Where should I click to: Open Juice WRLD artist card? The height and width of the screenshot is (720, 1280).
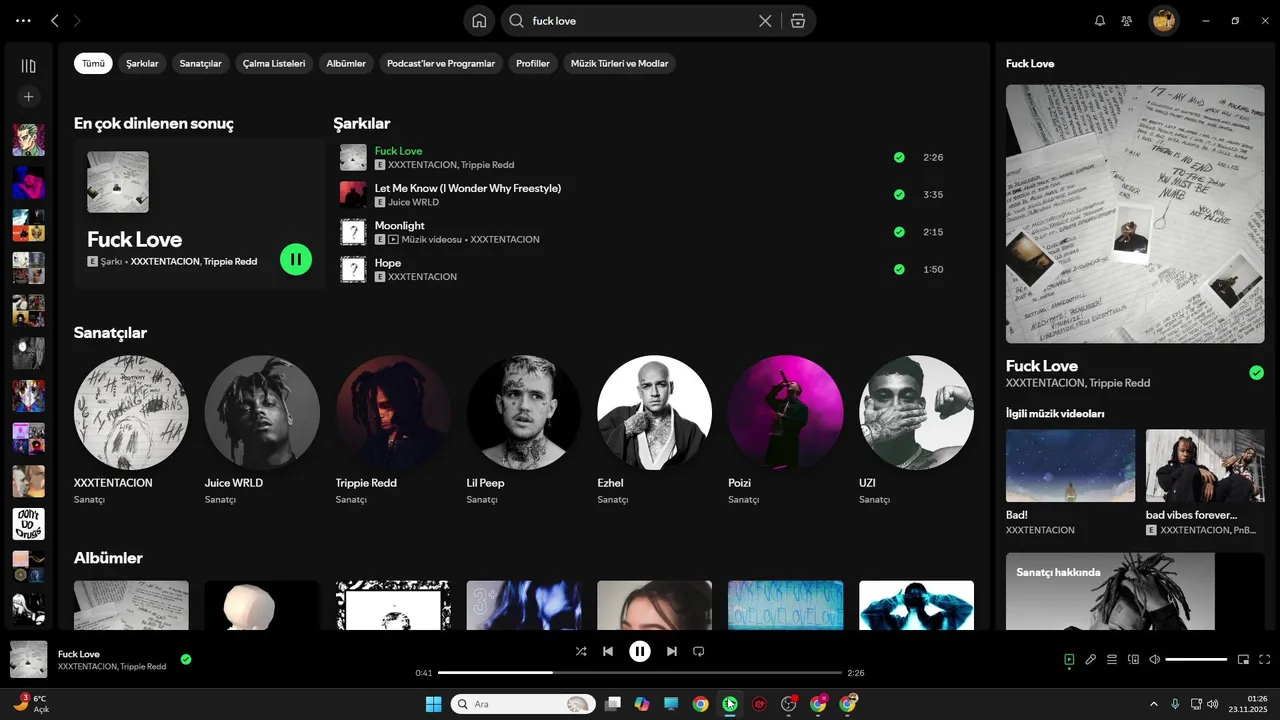coord(262,430)
